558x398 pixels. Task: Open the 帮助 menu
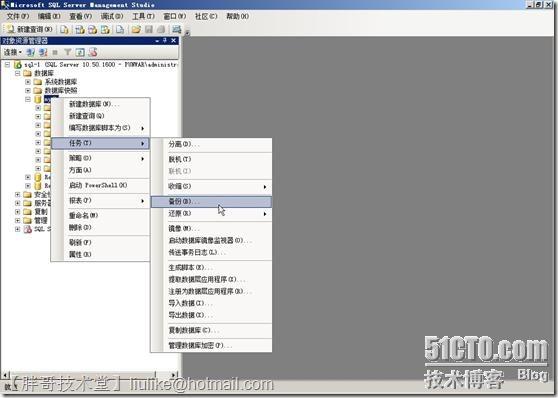237,16
